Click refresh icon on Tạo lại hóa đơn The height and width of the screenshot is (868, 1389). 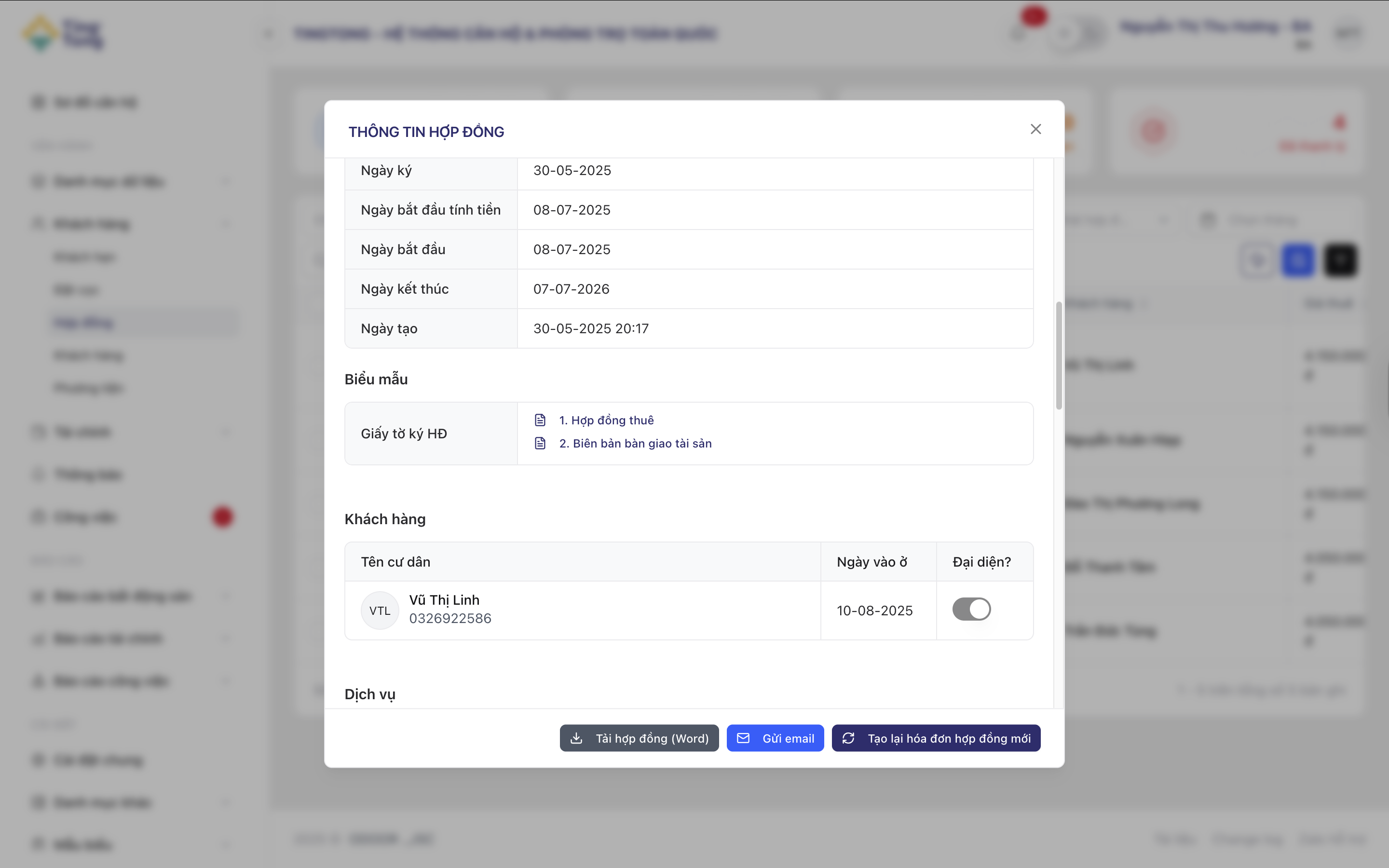(848, 738)
